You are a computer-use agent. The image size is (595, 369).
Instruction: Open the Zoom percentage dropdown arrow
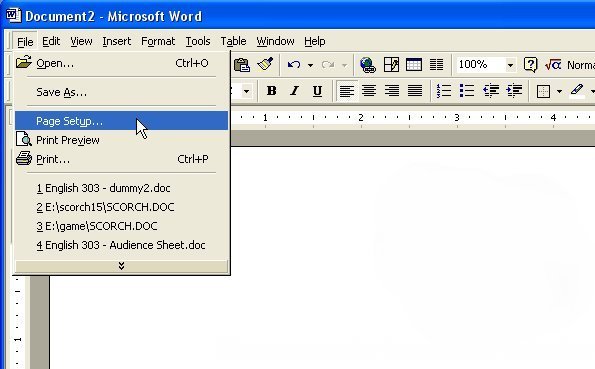click(510, 65)
